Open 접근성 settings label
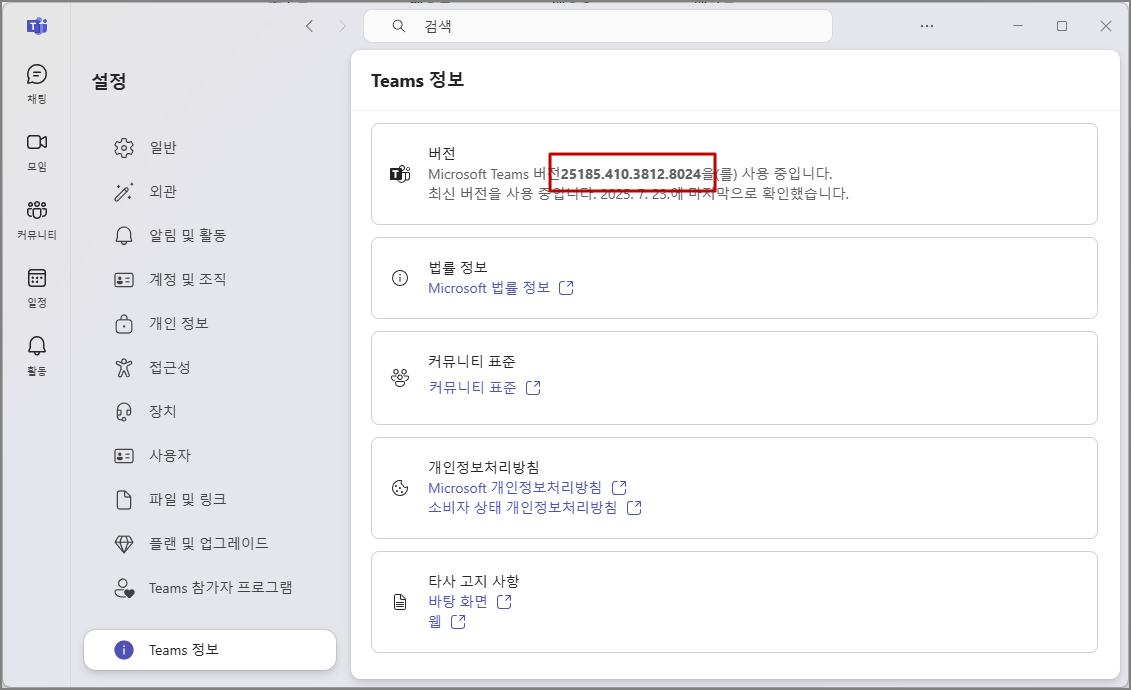The width and height of the screenshot is (1131, 690). [x=170, y=368]
